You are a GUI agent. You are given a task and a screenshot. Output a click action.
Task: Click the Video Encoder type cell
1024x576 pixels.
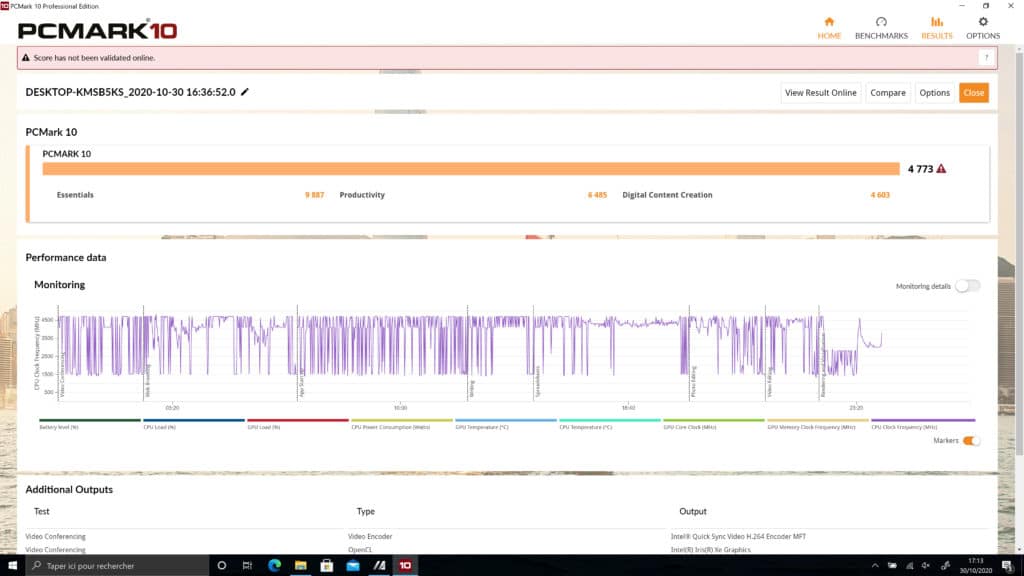click(x=370, y=536)
